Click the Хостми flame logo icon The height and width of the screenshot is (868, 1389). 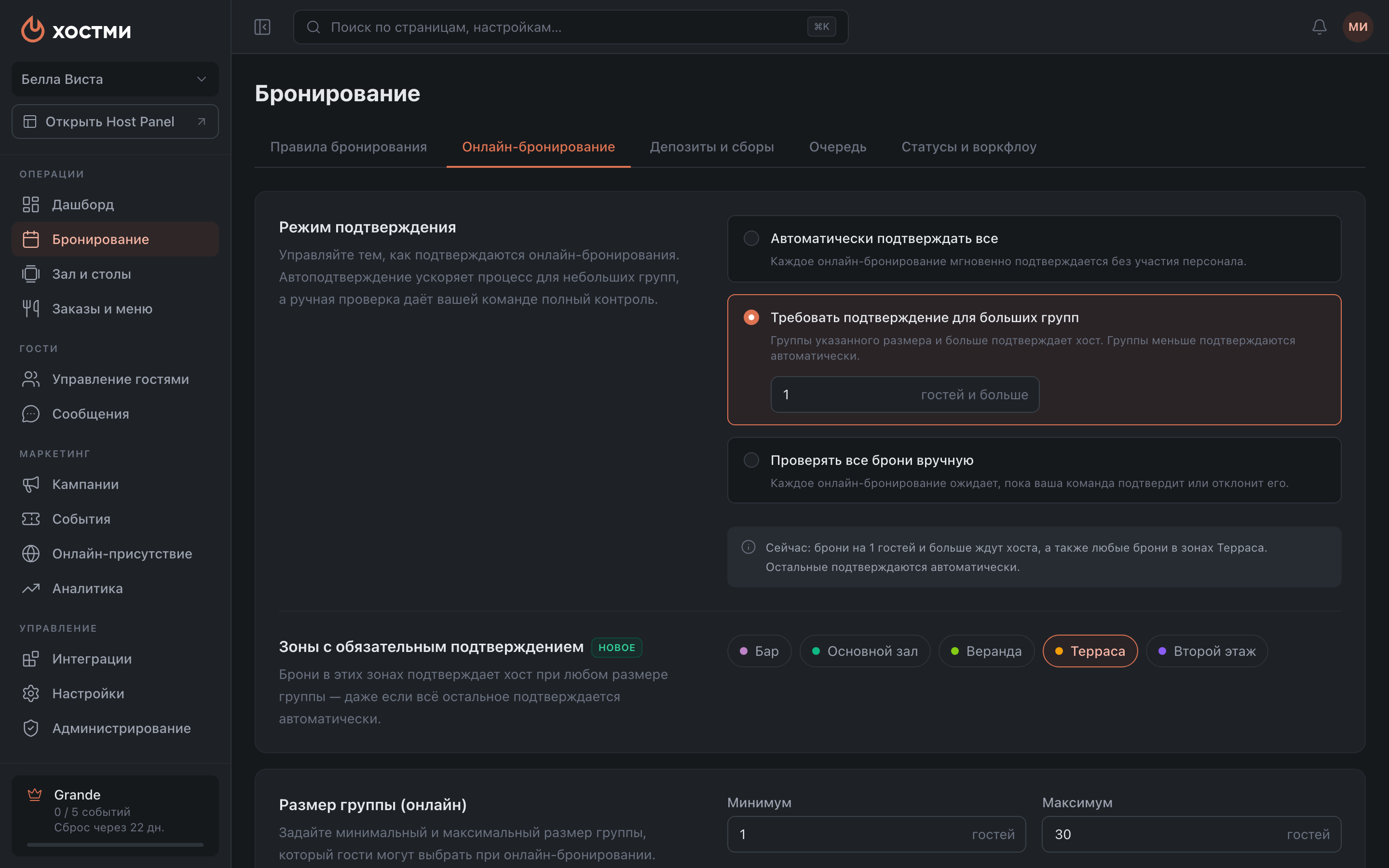click(x=33, y=29)
